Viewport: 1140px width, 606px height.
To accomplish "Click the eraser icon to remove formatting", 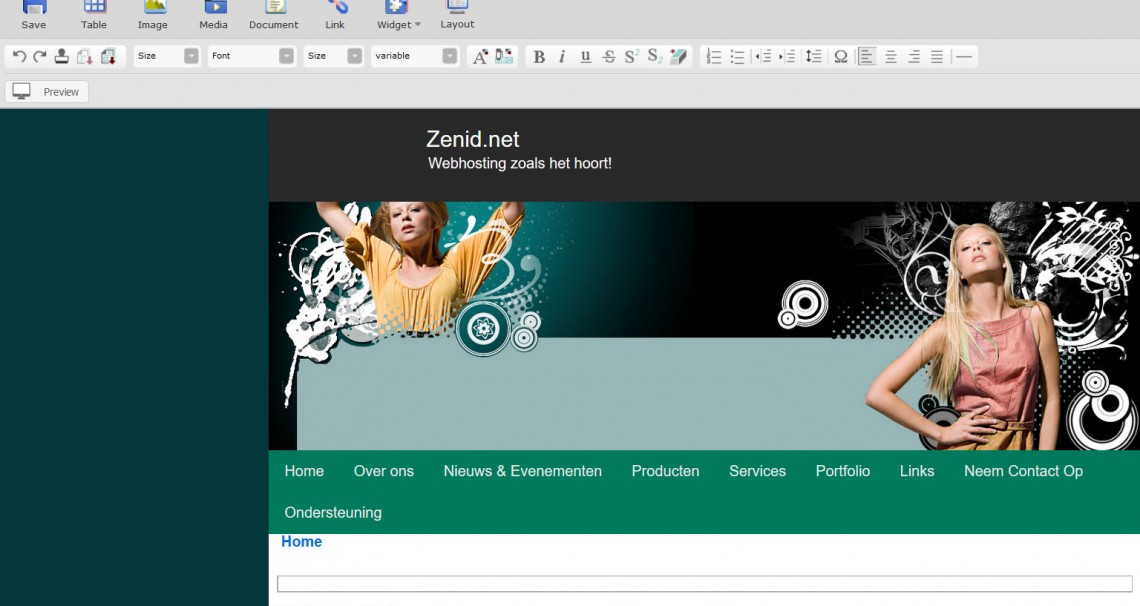I will pyautogui.click(x=678, y=57).
